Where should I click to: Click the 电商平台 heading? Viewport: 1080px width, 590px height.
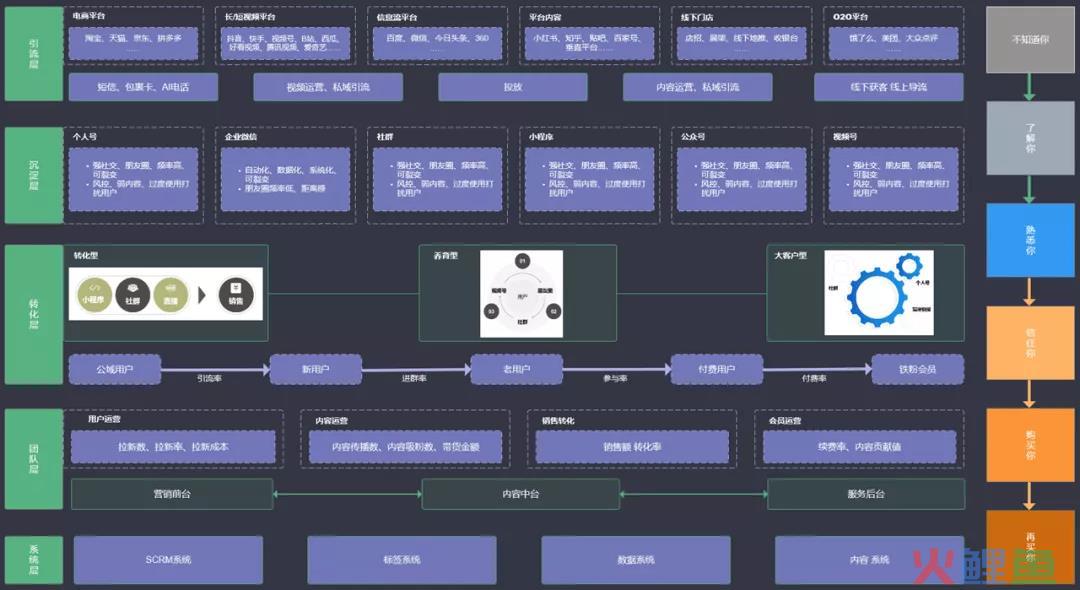click(x=89, y=16)
